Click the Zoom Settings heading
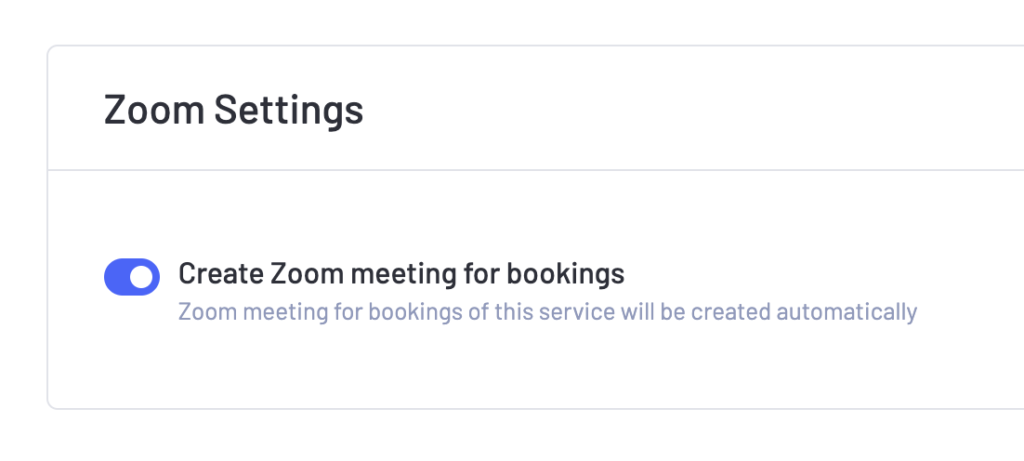Viewport: 1024px width, 461px height. pos(233,109)
